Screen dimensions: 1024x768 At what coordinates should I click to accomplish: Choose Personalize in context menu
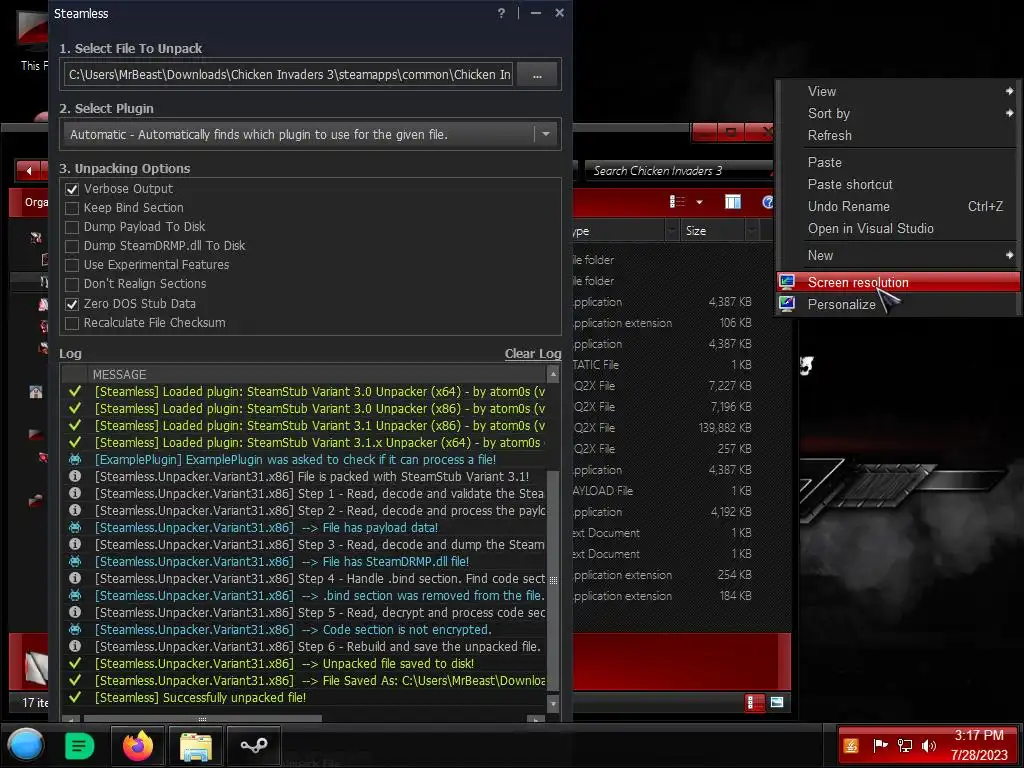[x=898, y=304]
